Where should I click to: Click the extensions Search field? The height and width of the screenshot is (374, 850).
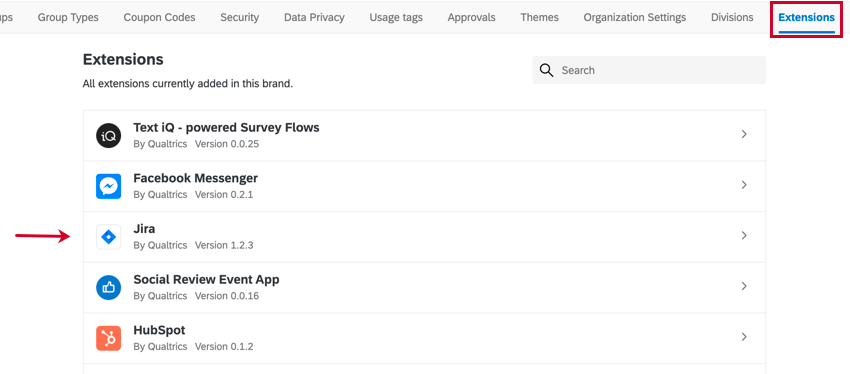pyautogui.click(x=649, y=70)
